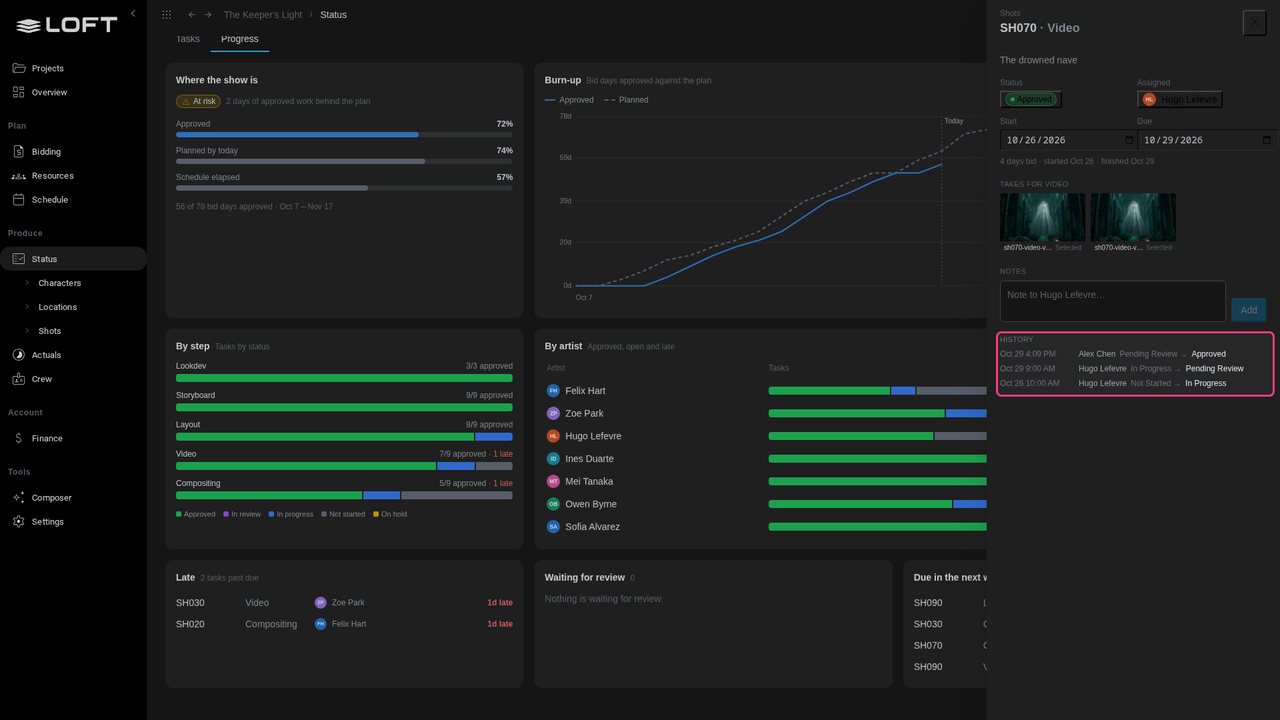Open the Schedule page

coord(73,200)
